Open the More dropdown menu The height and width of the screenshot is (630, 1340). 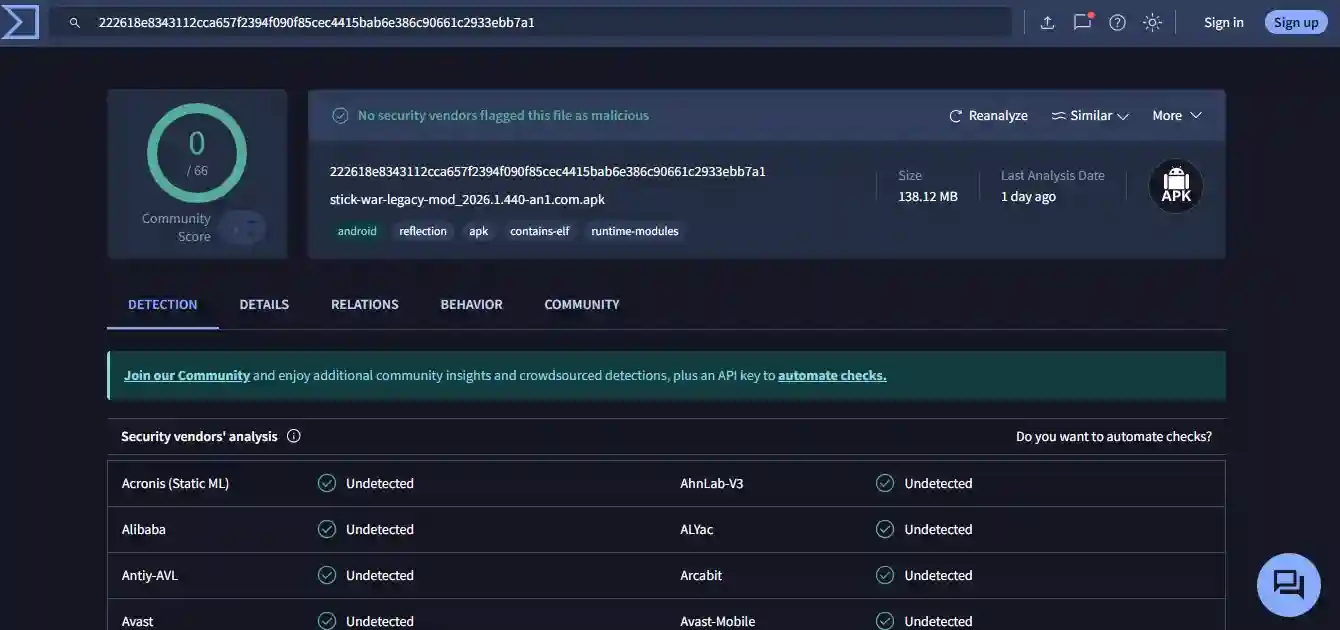(x=1177, y=116)
